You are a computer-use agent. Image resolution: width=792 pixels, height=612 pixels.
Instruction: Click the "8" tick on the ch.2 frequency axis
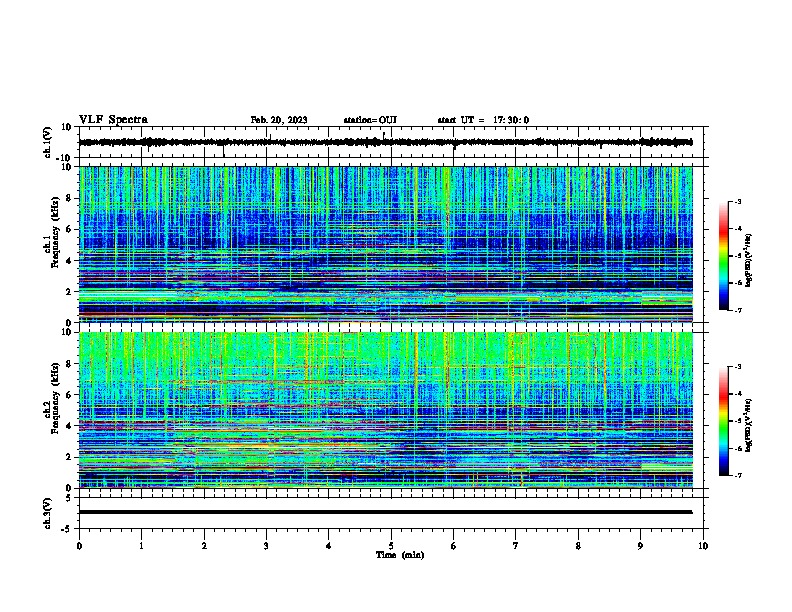[x=71, y=364]
